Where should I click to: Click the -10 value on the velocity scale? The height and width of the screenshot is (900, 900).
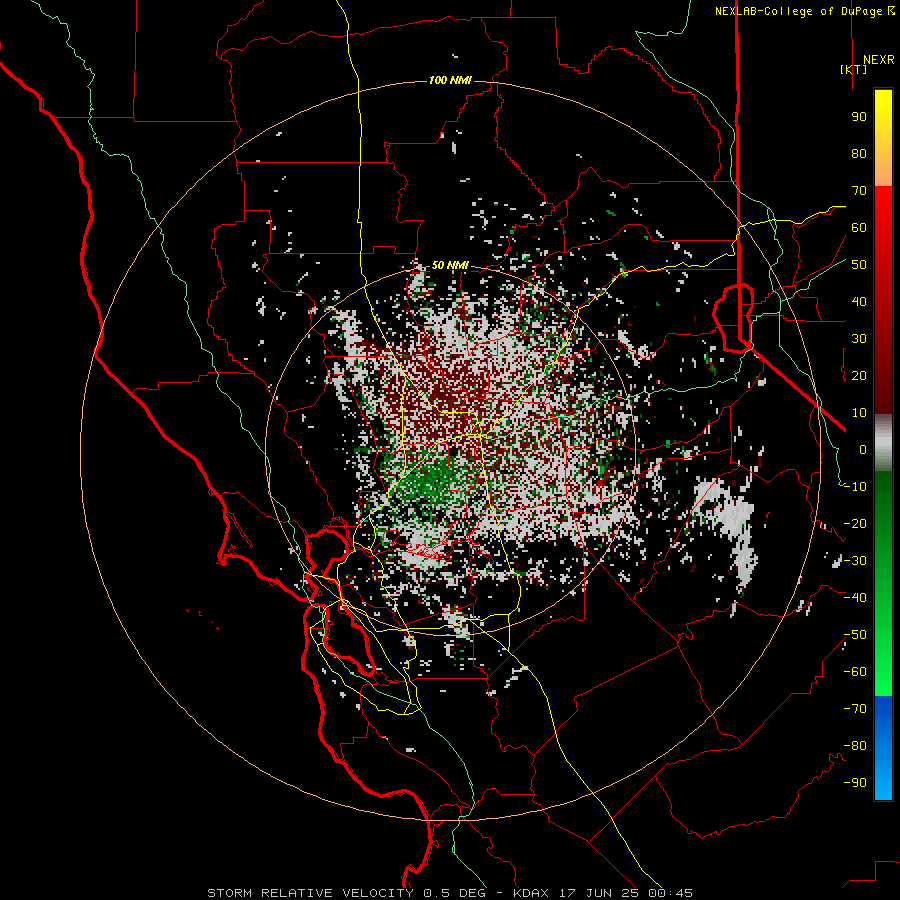[x=855, y=487]
